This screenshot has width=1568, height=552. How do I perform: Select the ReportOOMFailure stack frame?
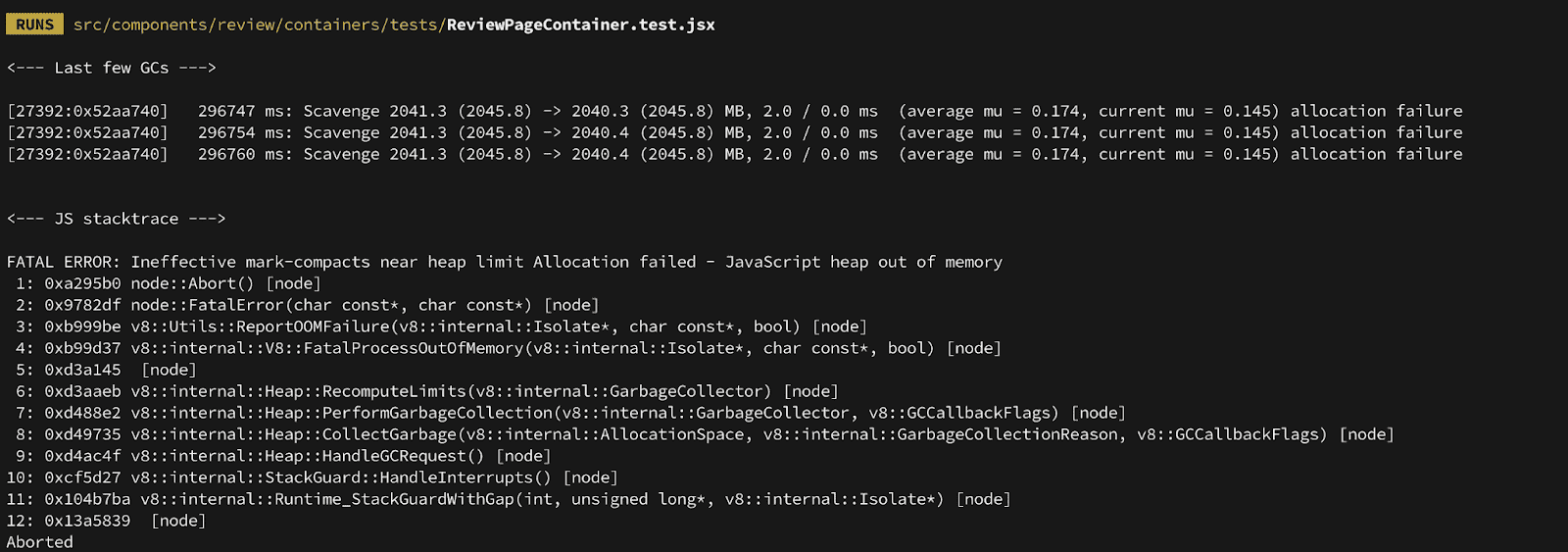coord(465,326)
